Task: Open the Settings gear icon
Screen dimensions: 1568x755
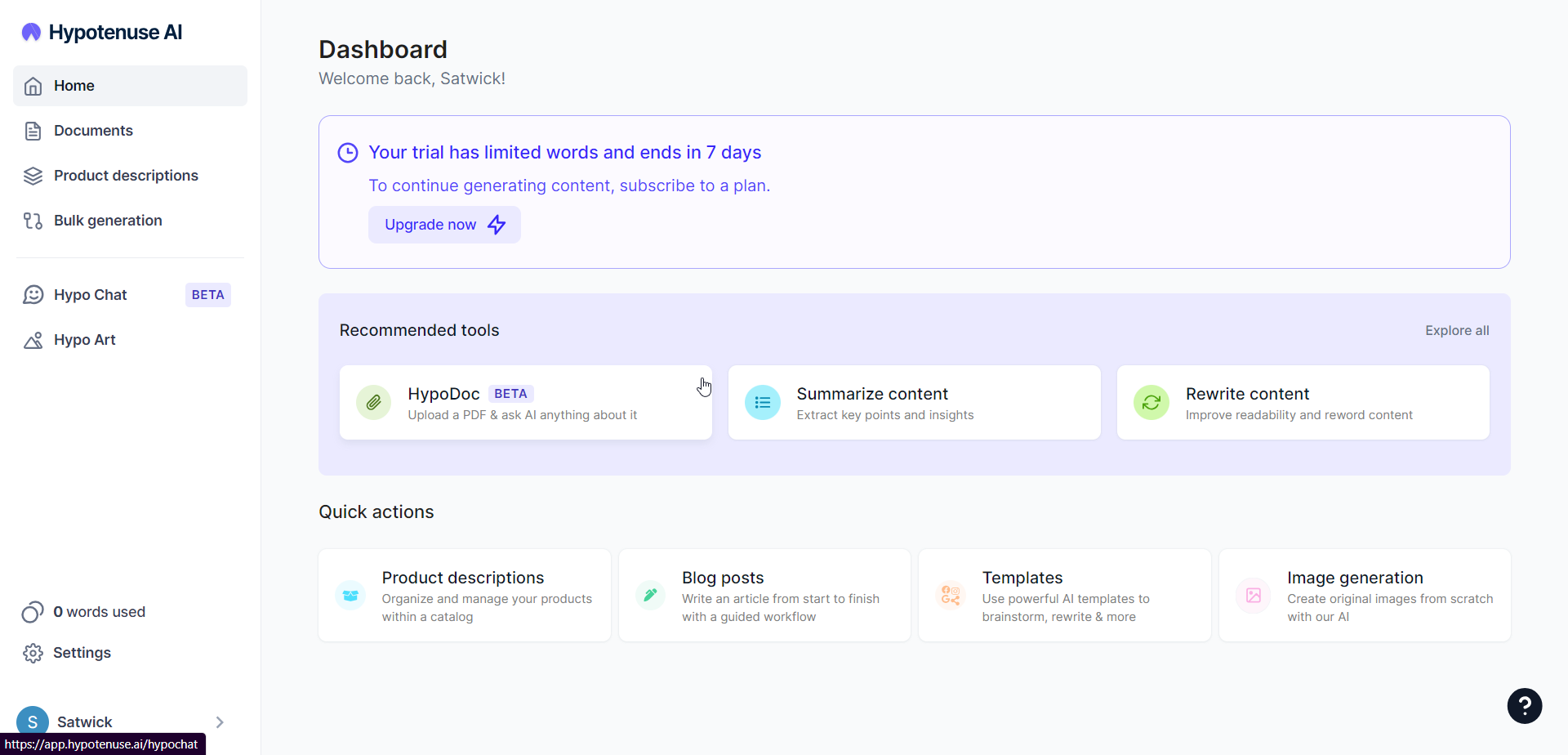Action: pyautogui.click(x=32, y=652)
